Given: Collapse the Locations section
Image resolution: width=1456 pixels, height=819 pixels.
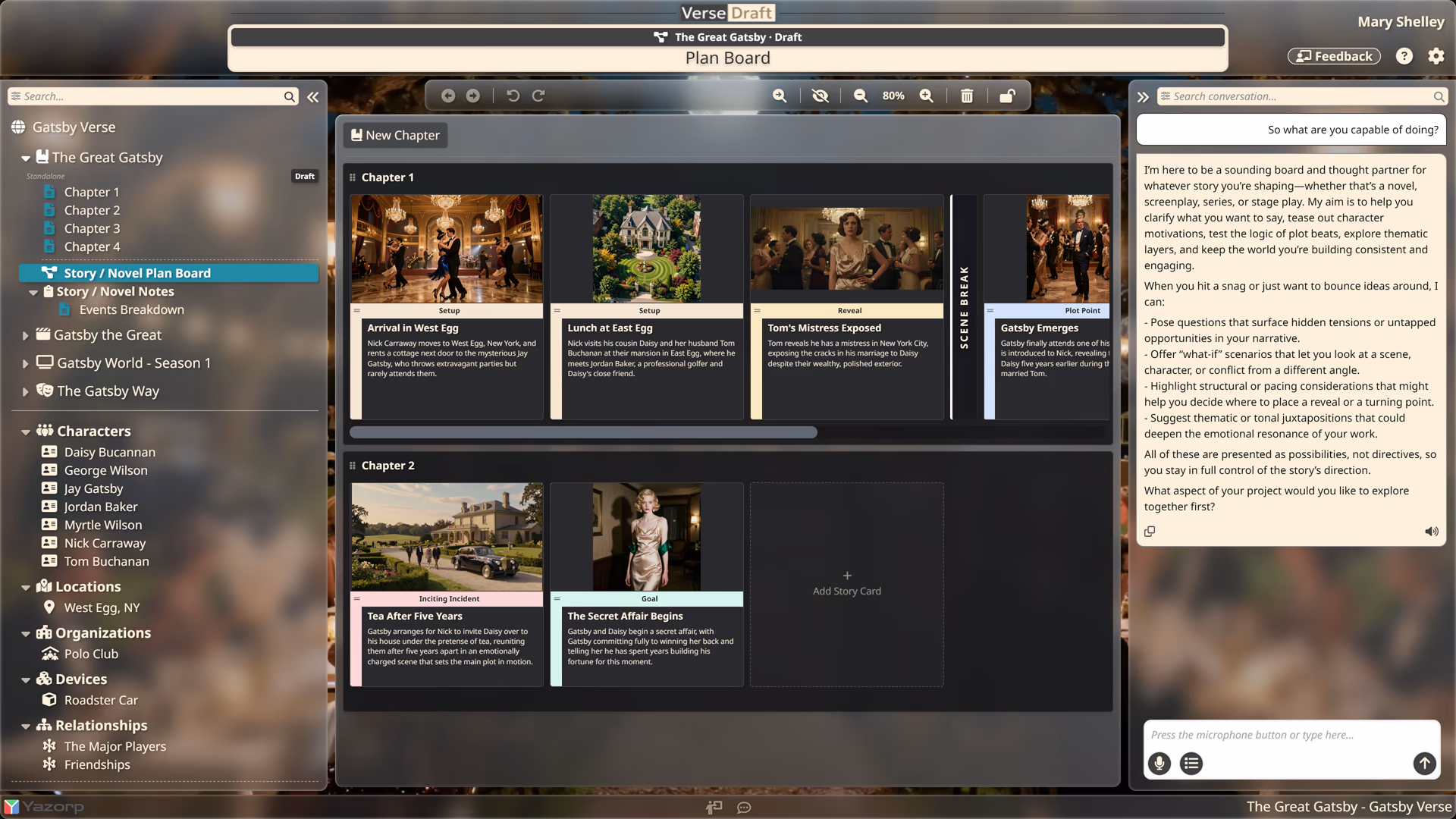Looking at the screenshot, I should click(26, 588).
